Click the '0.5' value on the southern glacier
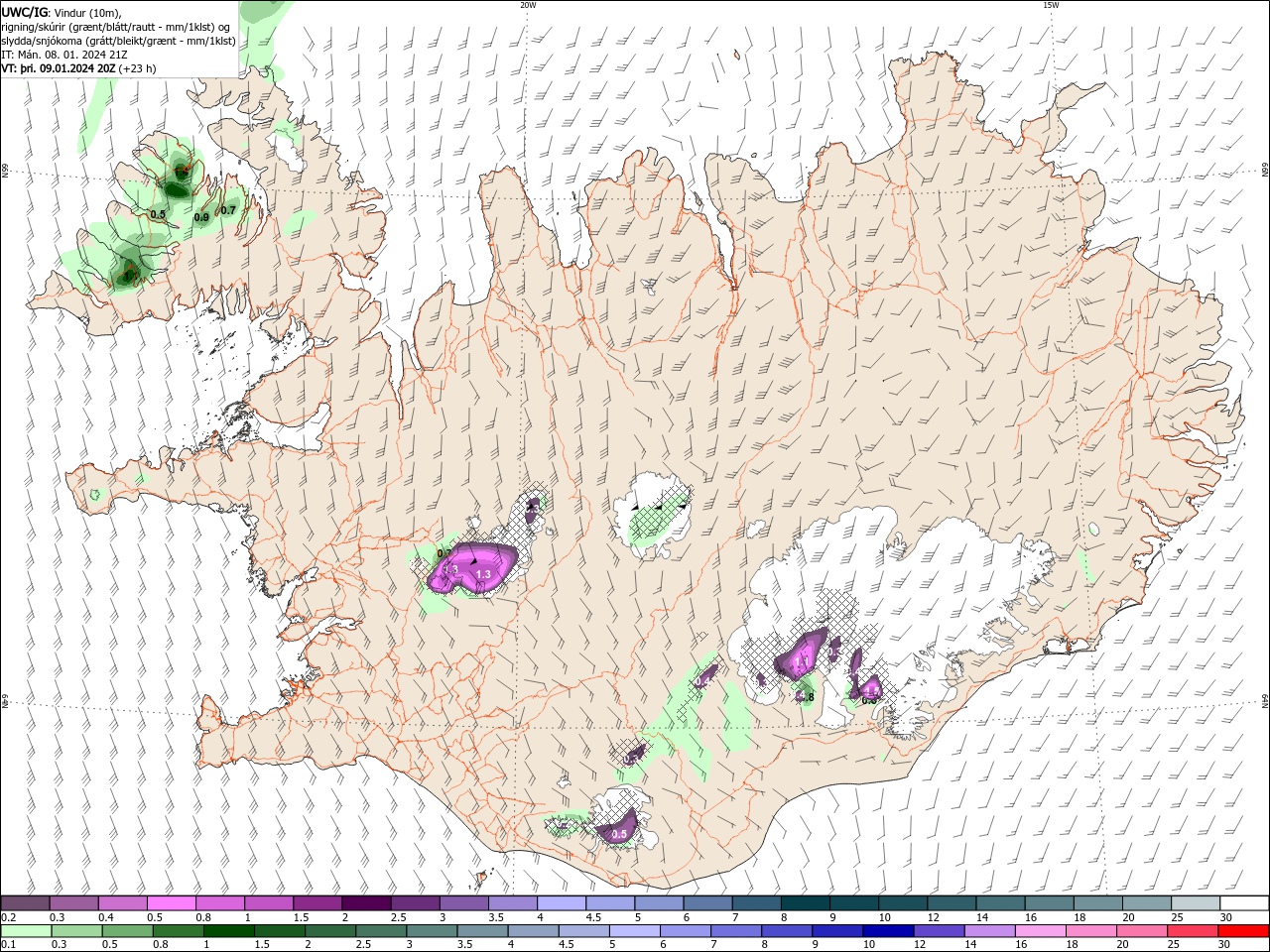Viewport: 1270px width, 952px height. point(619,834)
